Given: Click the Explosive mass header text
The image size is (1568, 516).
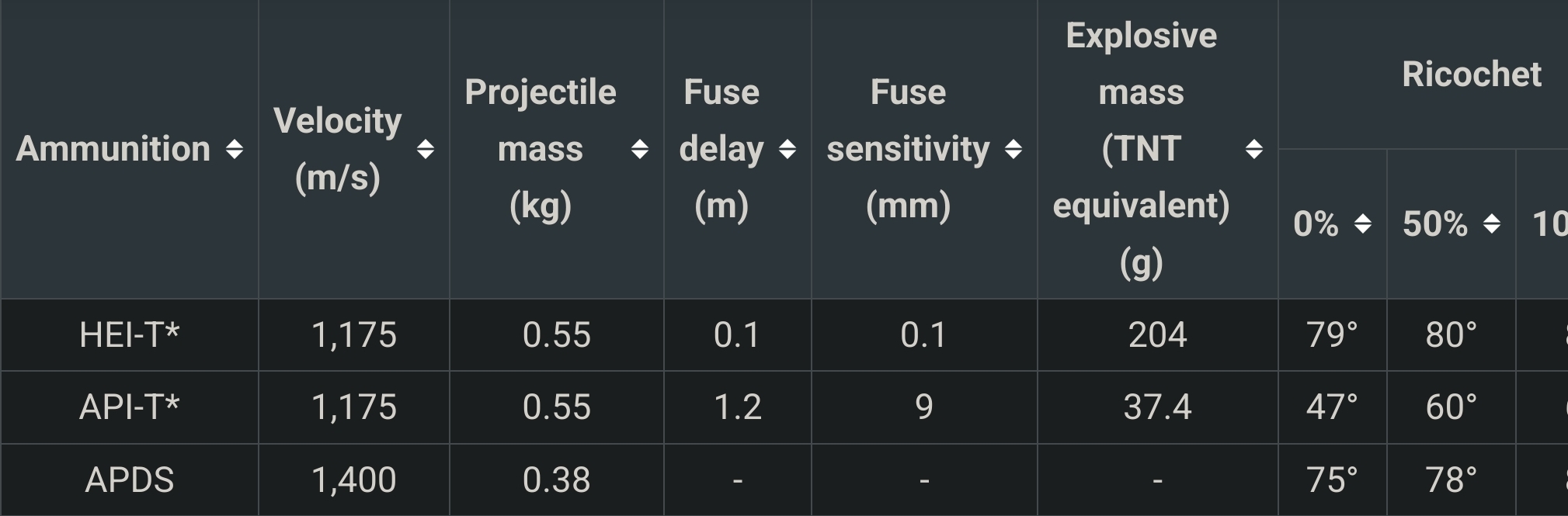Looking at the screenshot, I should pos(1142,149).
